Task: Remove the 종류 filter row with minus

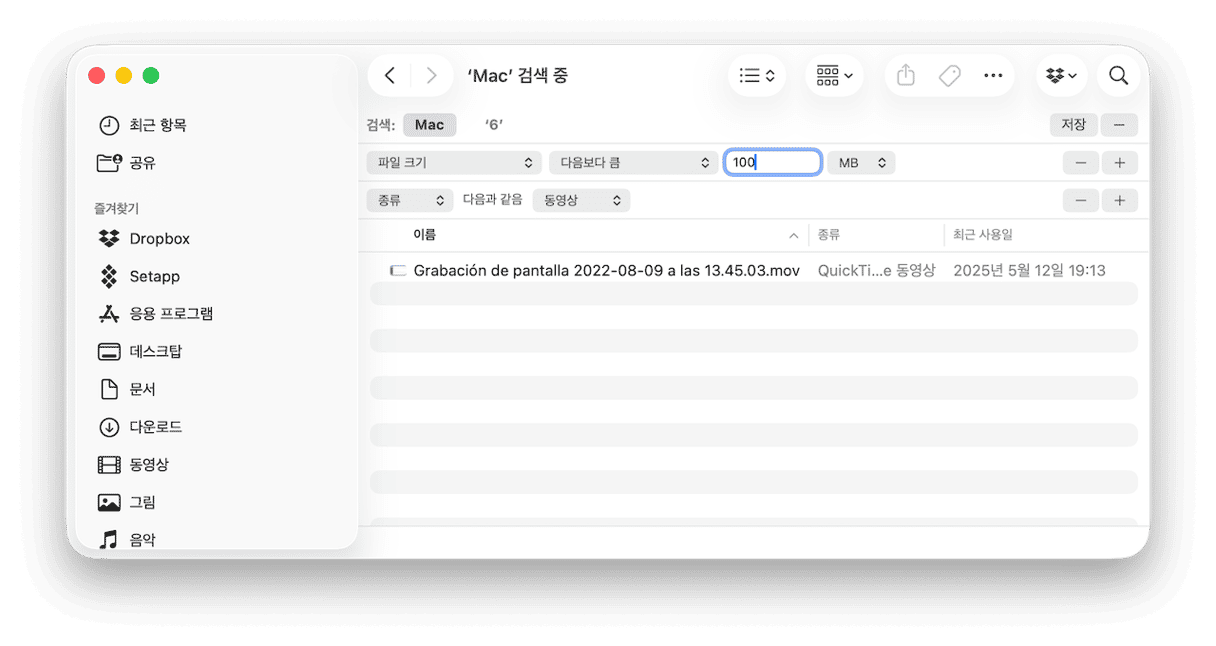Action: click(x=1081, y=200)
